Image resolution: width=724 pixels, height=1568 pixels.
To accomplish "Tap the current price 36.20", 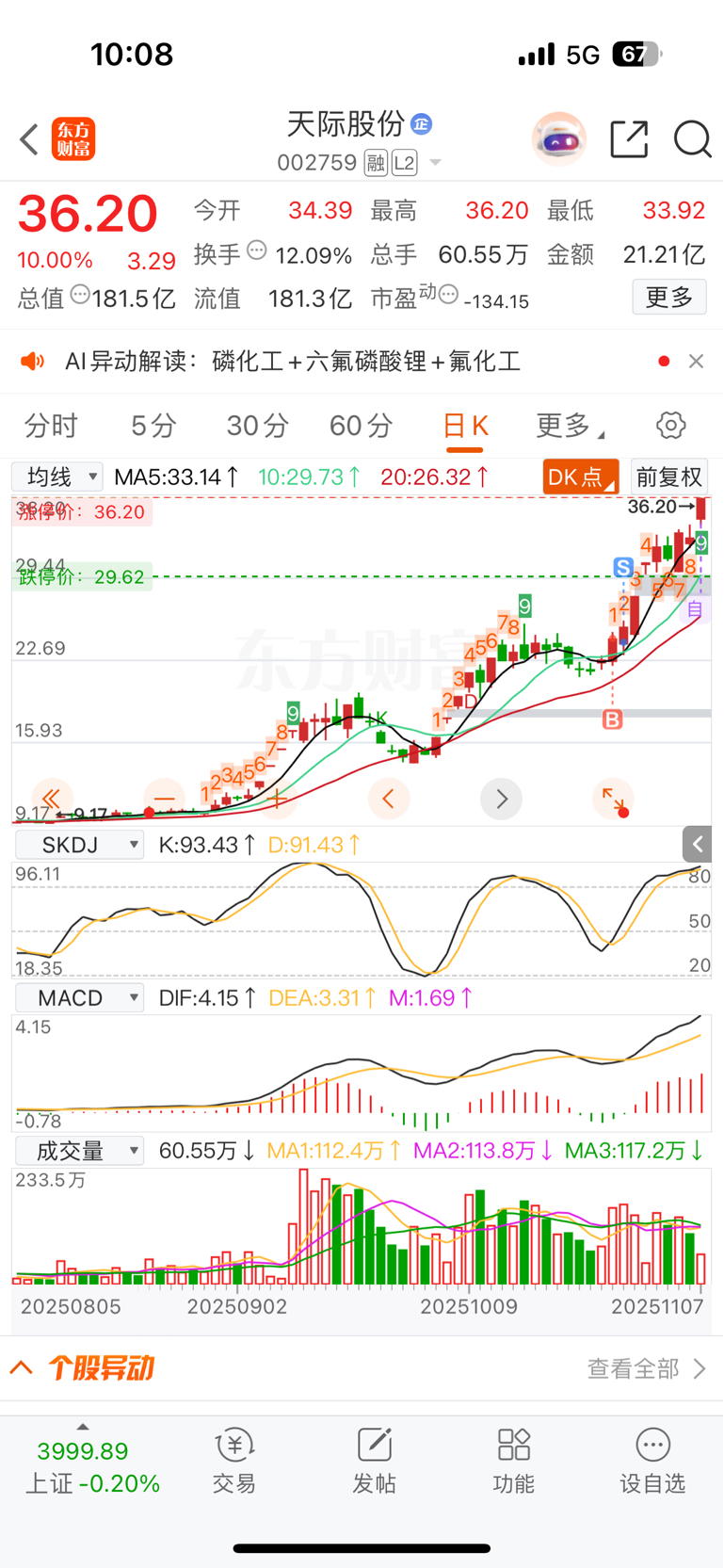I will coord(88,214).
